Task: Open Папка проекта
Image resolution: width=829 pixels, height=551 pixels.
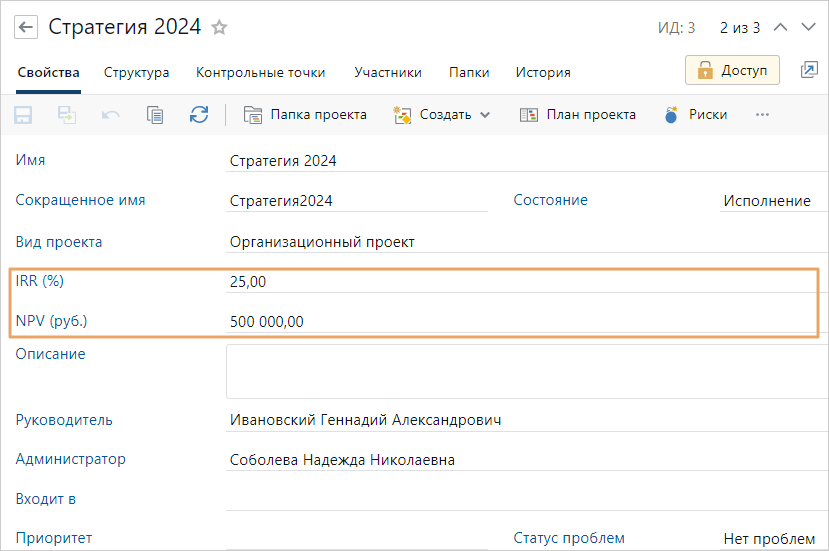Action: point(306,115)
